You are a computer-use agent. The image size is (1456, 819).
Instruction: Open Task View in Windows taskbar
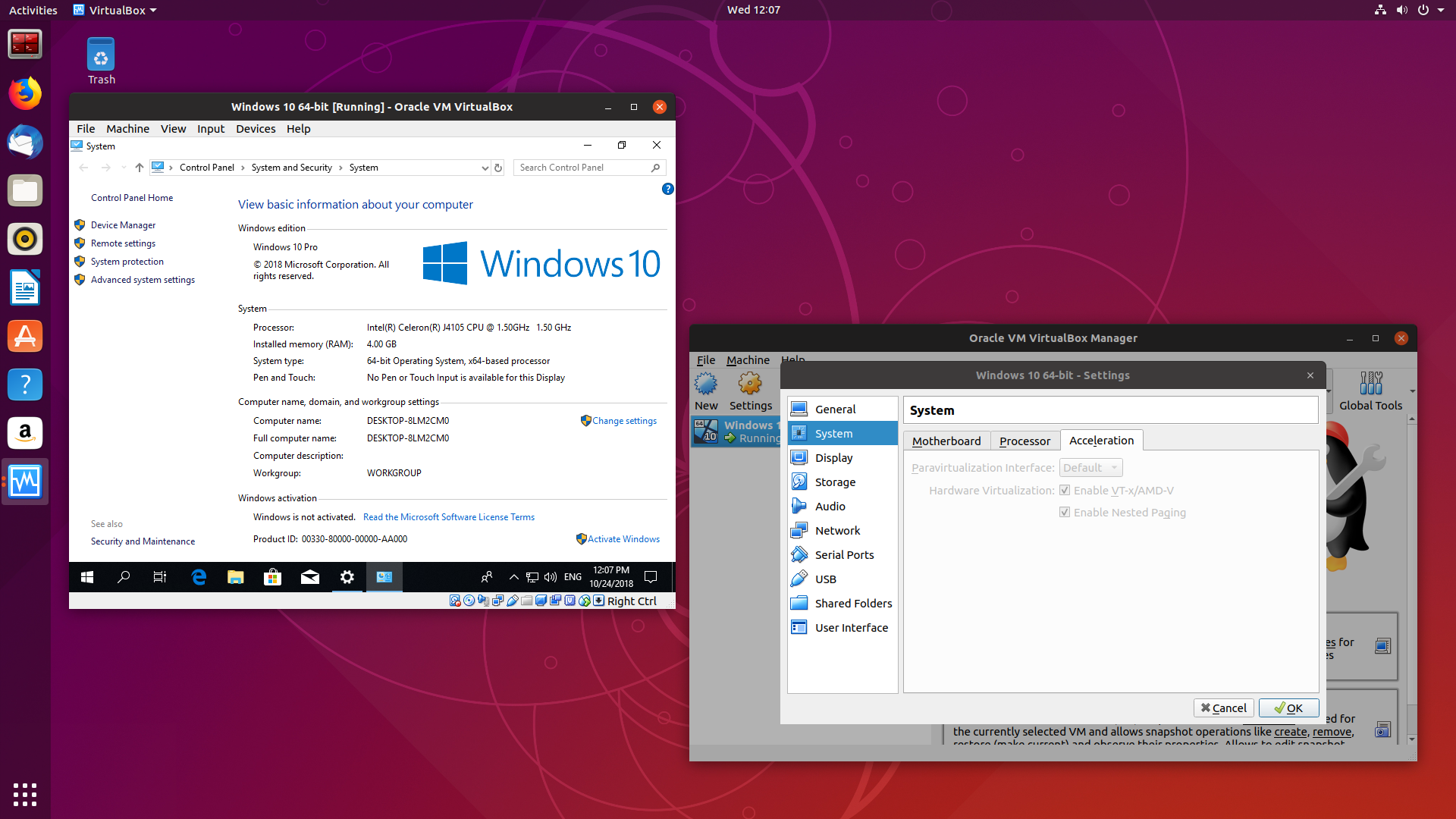pyautogui.click(x=160, y=577)
